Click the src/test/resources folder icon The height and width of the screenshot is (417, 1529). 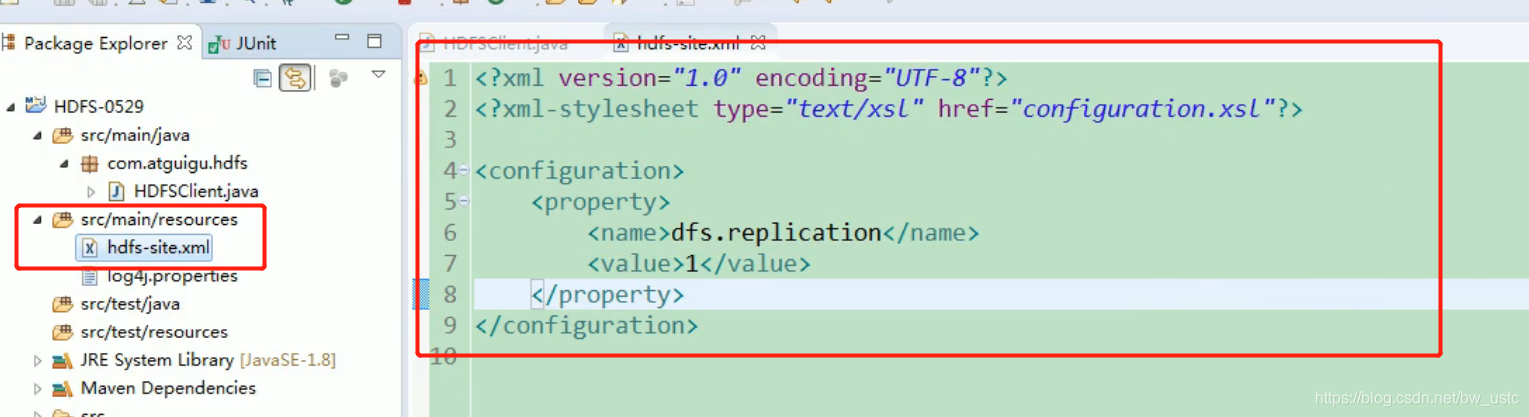click(x=63, y=331)
